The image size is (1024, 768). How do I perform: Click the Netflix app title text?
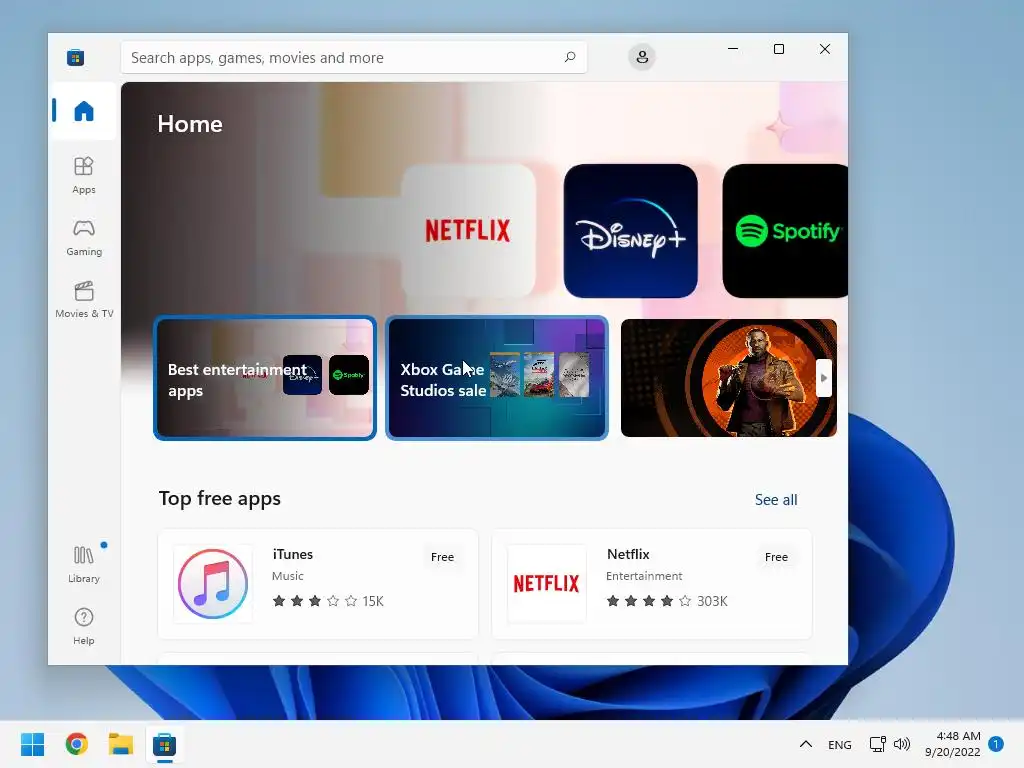(x=628, y=554)
